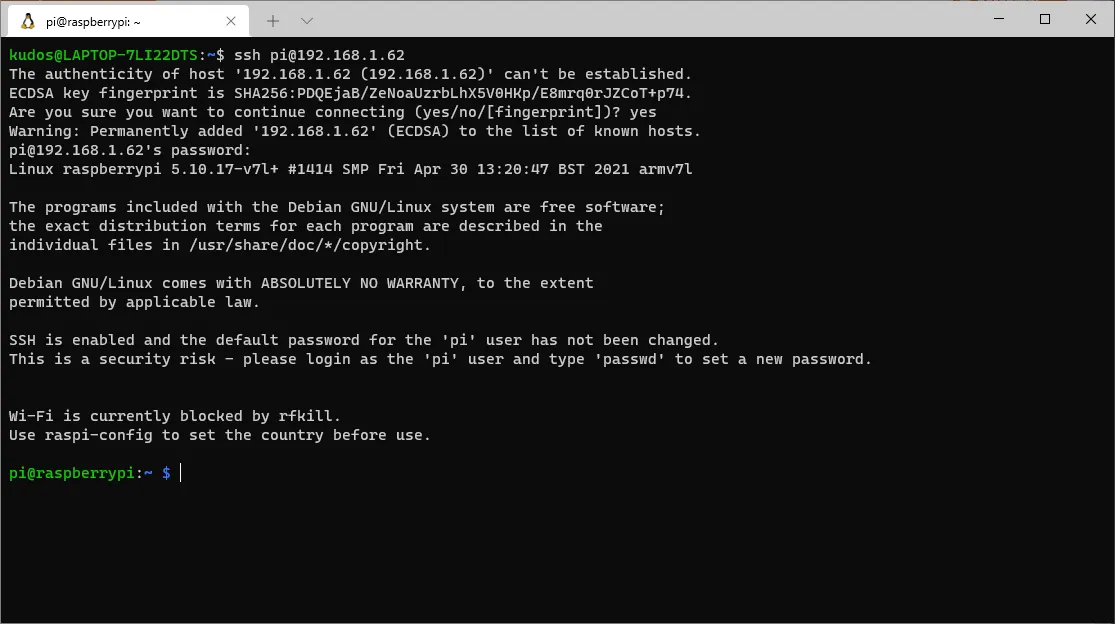Click the ssh pi@192.168.1.62 command text
The image size is (1115, 624).
click(319, 55)
